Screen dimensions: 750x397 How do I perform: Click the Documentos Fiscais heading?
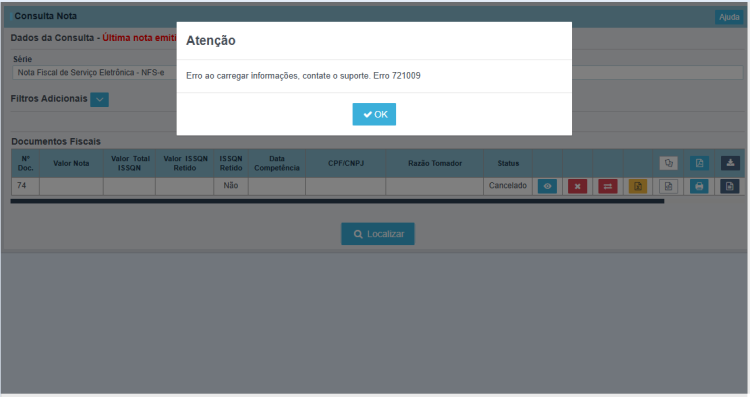(x=56, y=142)
